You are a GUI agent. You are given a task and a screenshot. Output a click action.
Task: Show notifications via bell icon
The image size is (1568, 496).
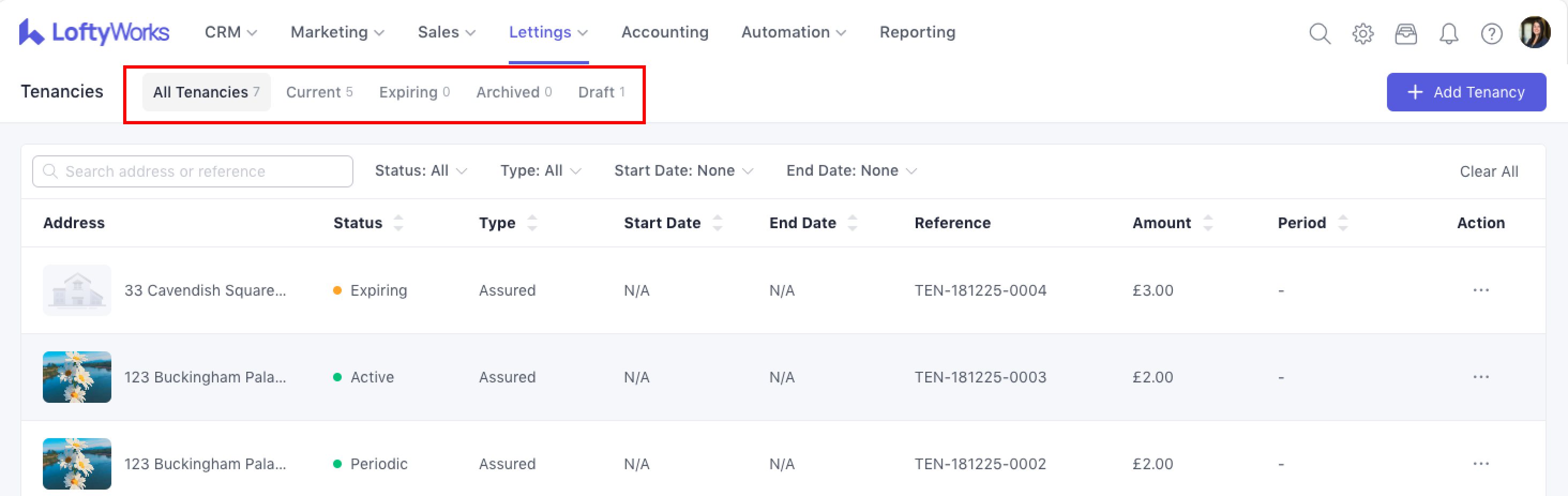pos(1448,33)
